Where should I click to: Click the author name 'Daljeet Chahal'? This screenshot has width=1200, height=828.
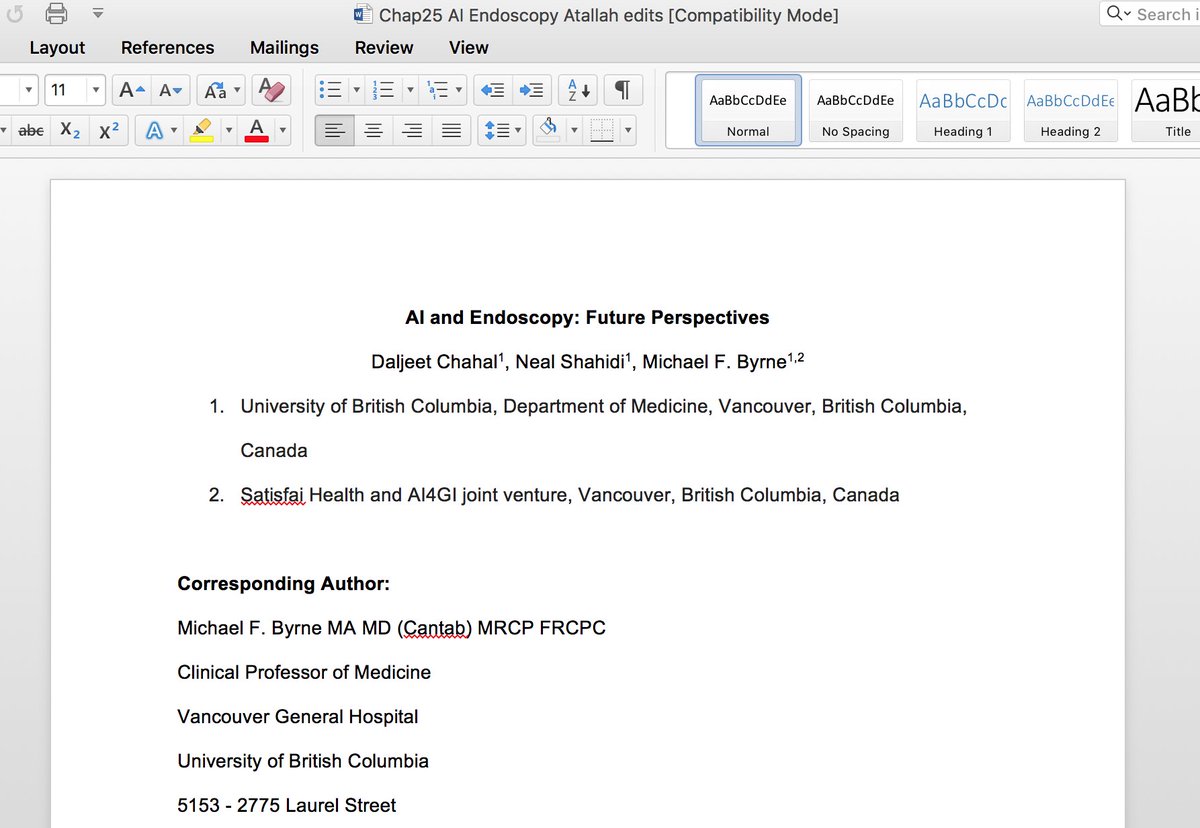434,362
